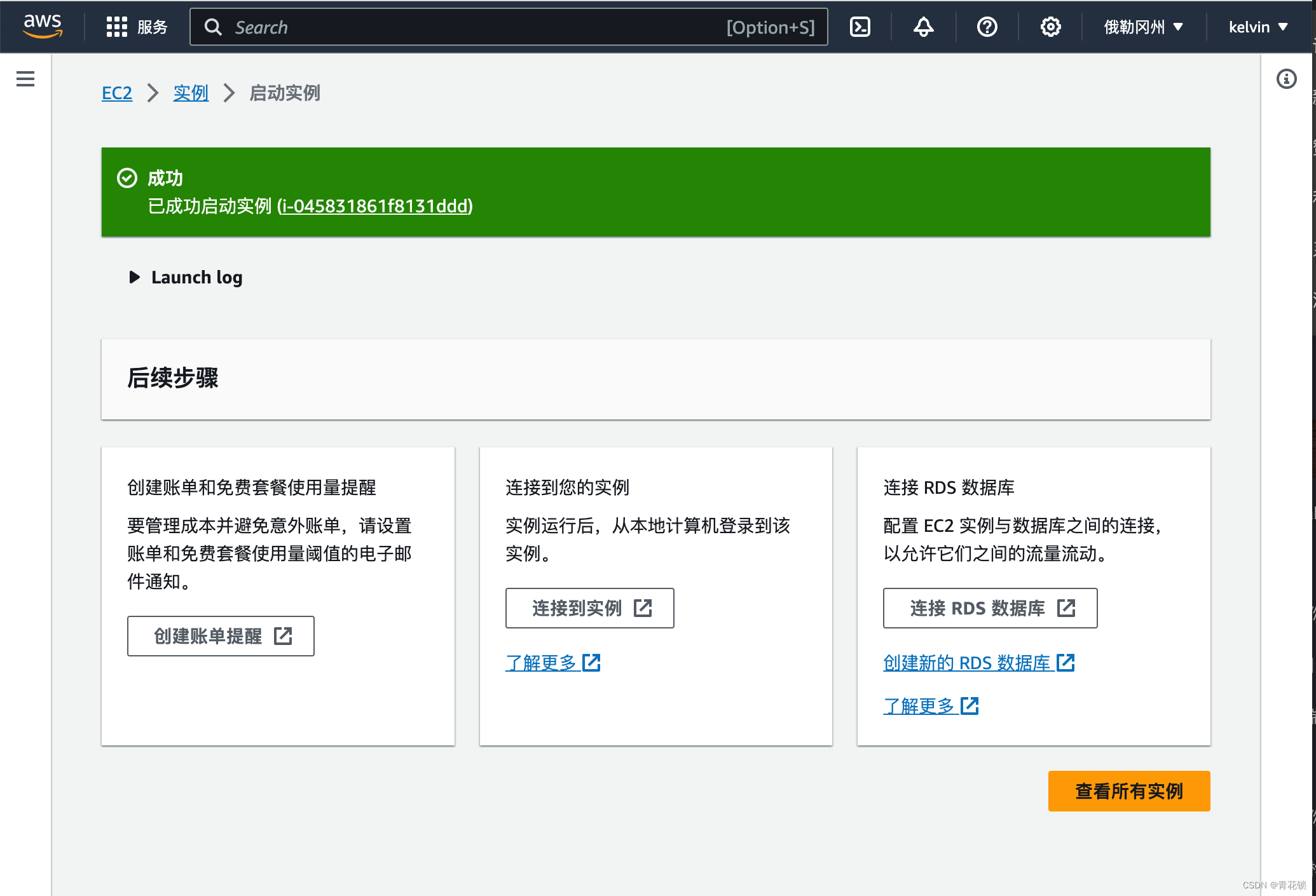
Task: Go to the 实例 breadcrumb link
Action: pos(191,93)
